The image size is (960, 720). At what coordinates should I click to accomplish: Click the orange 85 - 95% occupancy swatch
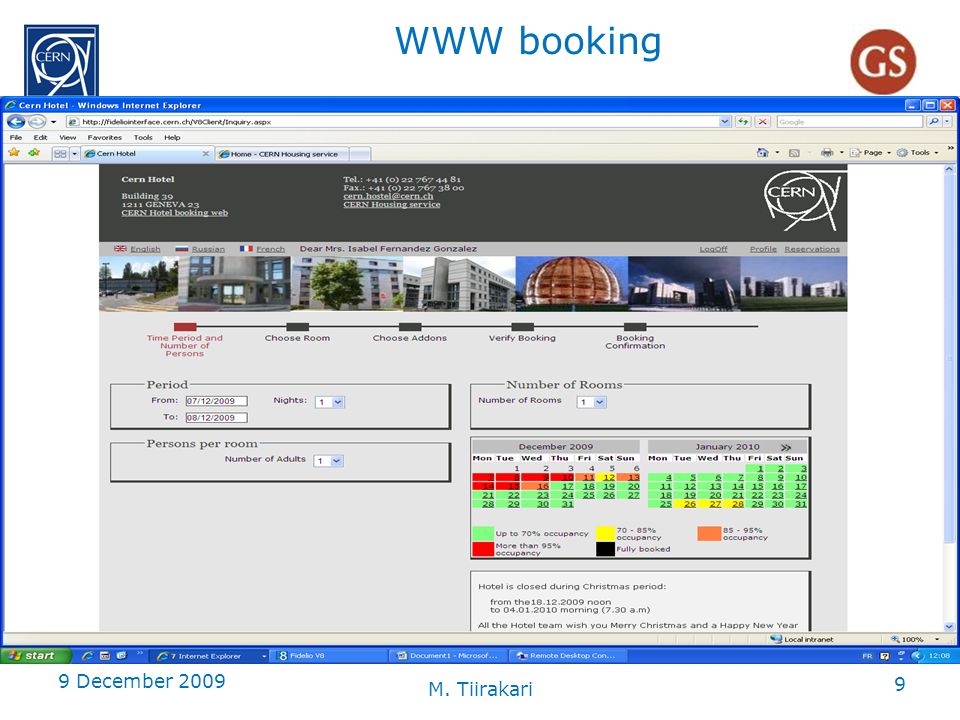pyautogui.click(x=709, y=533)
